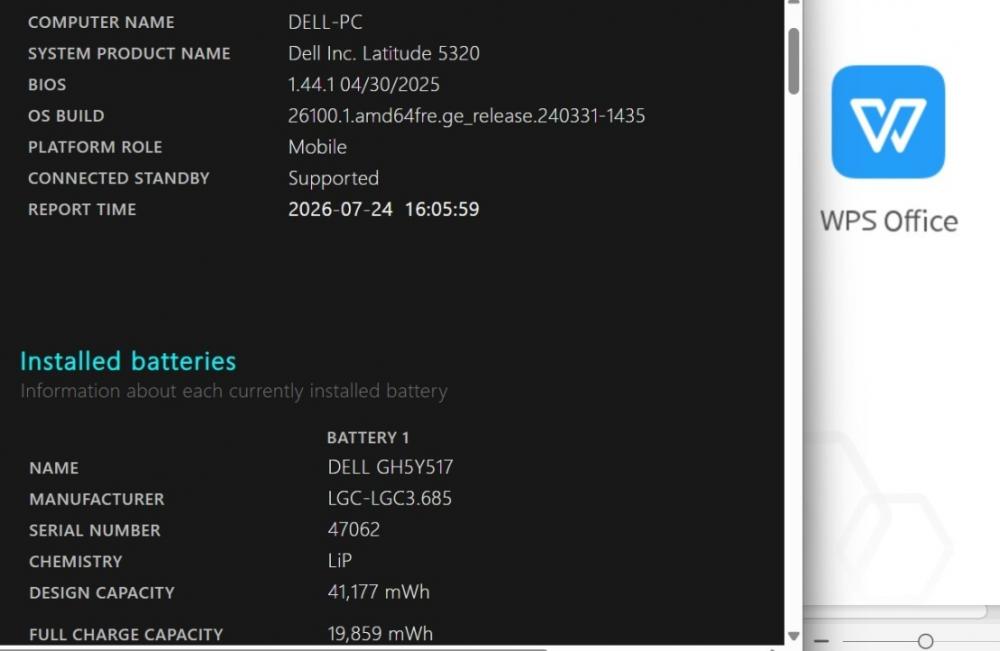Viewport: 1000px width, 651px height.
Task: Click the DESIGN CAPACITY label
Action: pyautogui.click(x=102, y=593)
